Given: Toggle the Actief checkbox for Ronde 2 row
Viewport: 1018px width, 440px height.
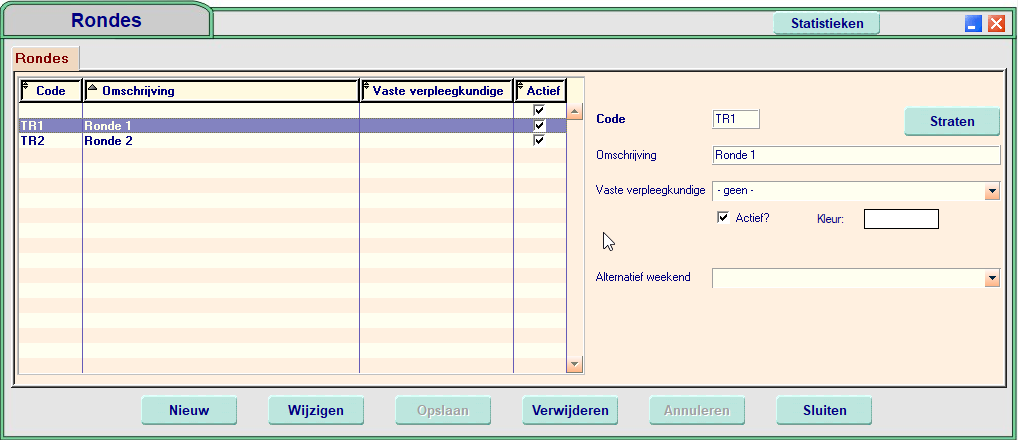Looking at the screenshot, I should click(539, 141).
